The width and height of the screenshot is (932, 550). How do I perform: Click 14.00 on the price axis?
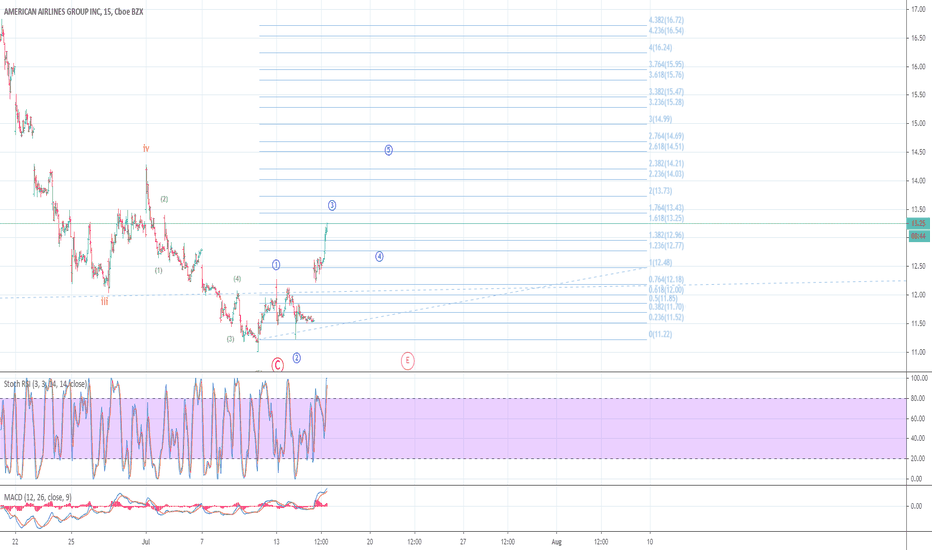918,181
